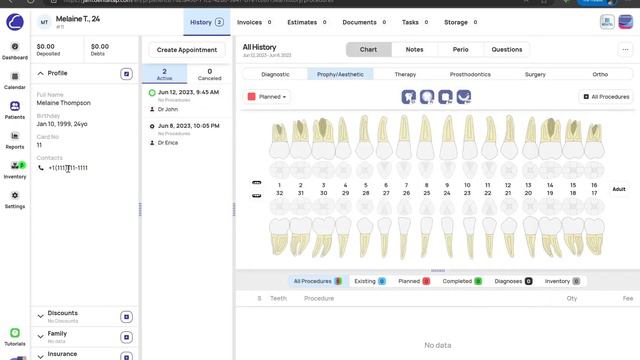Select the Prosthodontics procedure category

click(470, 74)
